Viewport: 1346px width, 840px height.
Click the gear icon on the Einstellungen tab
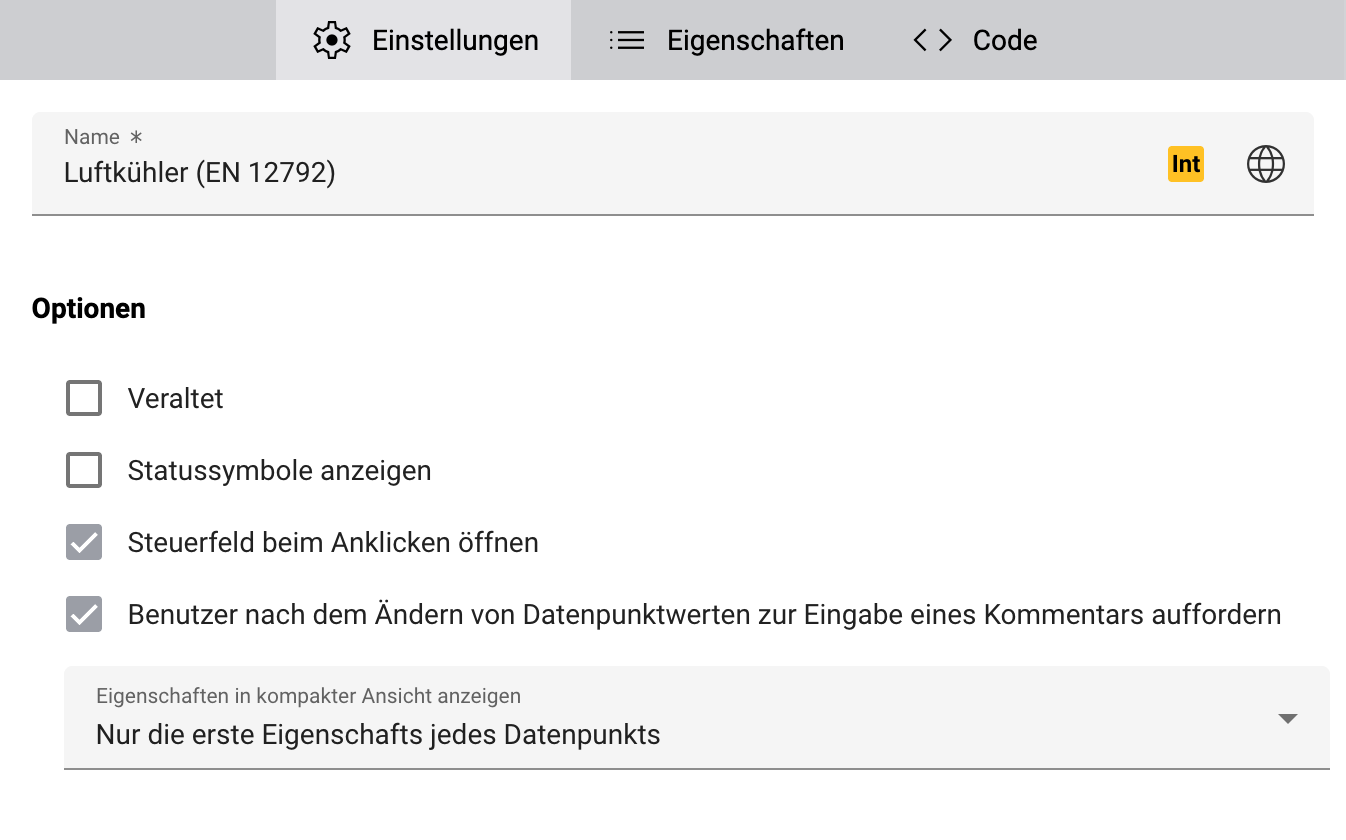(332, 40)
